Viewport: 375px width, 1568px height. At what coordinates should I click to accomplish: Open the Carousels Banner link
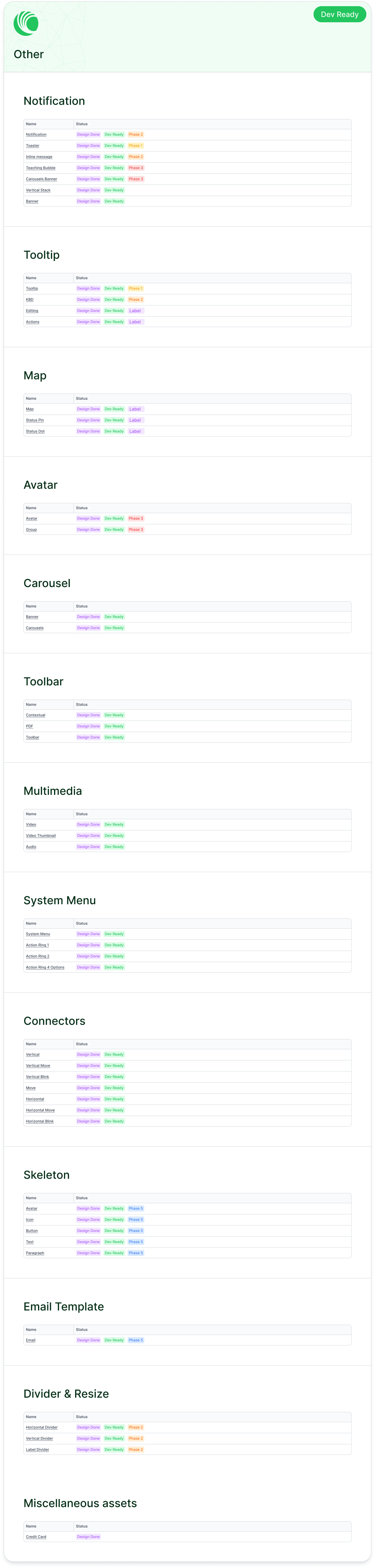pos(41,179)
